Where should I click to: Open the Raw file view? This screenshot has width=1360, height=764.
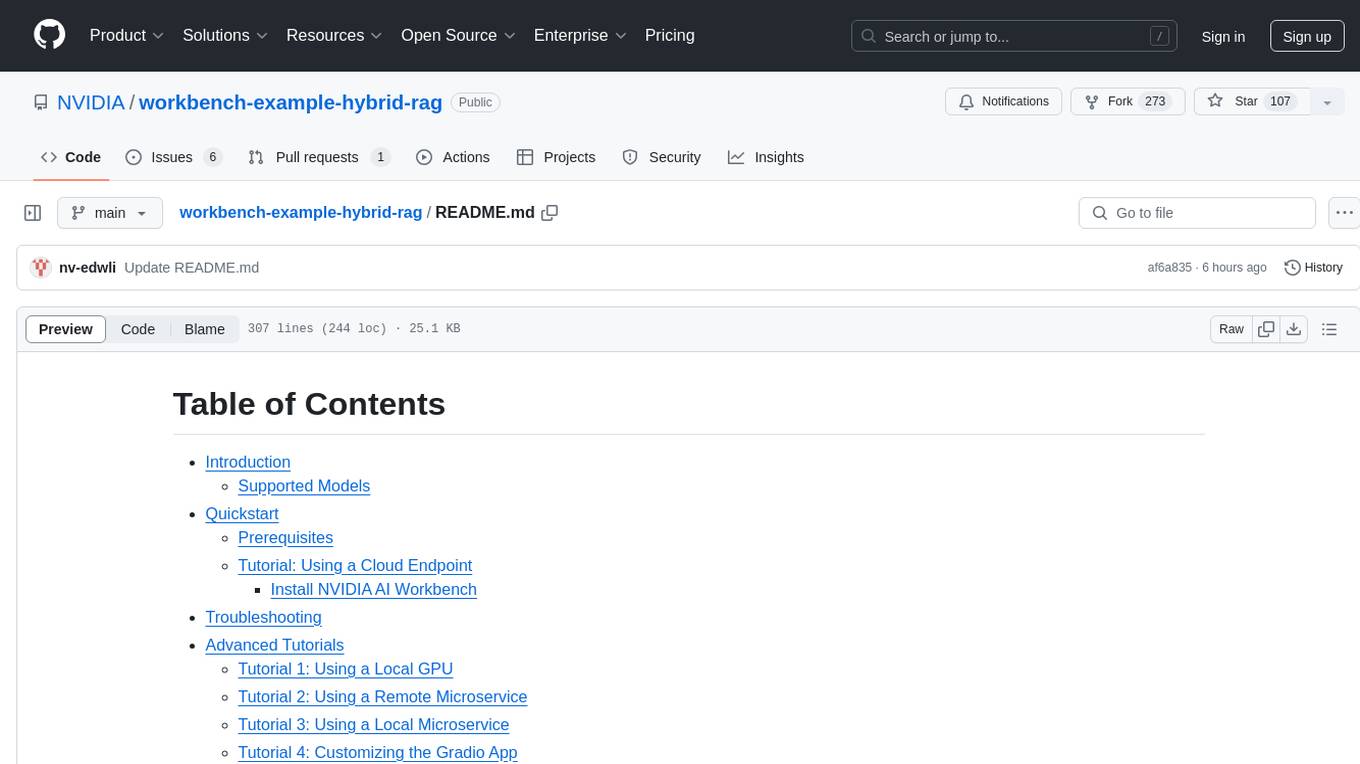[x=1231, y=329]
